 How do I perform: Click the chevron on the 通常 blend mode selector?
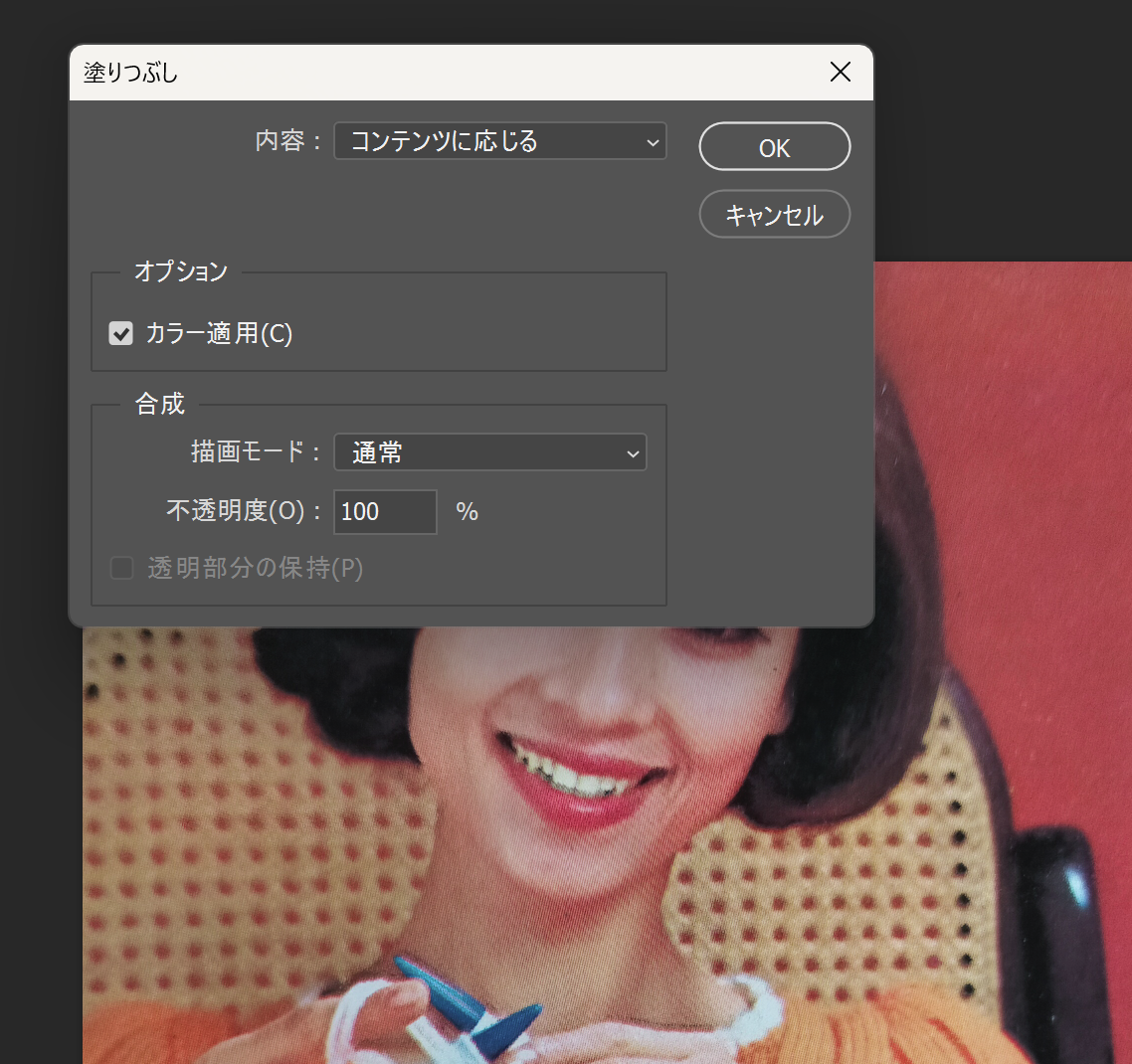tap(634, 452)
